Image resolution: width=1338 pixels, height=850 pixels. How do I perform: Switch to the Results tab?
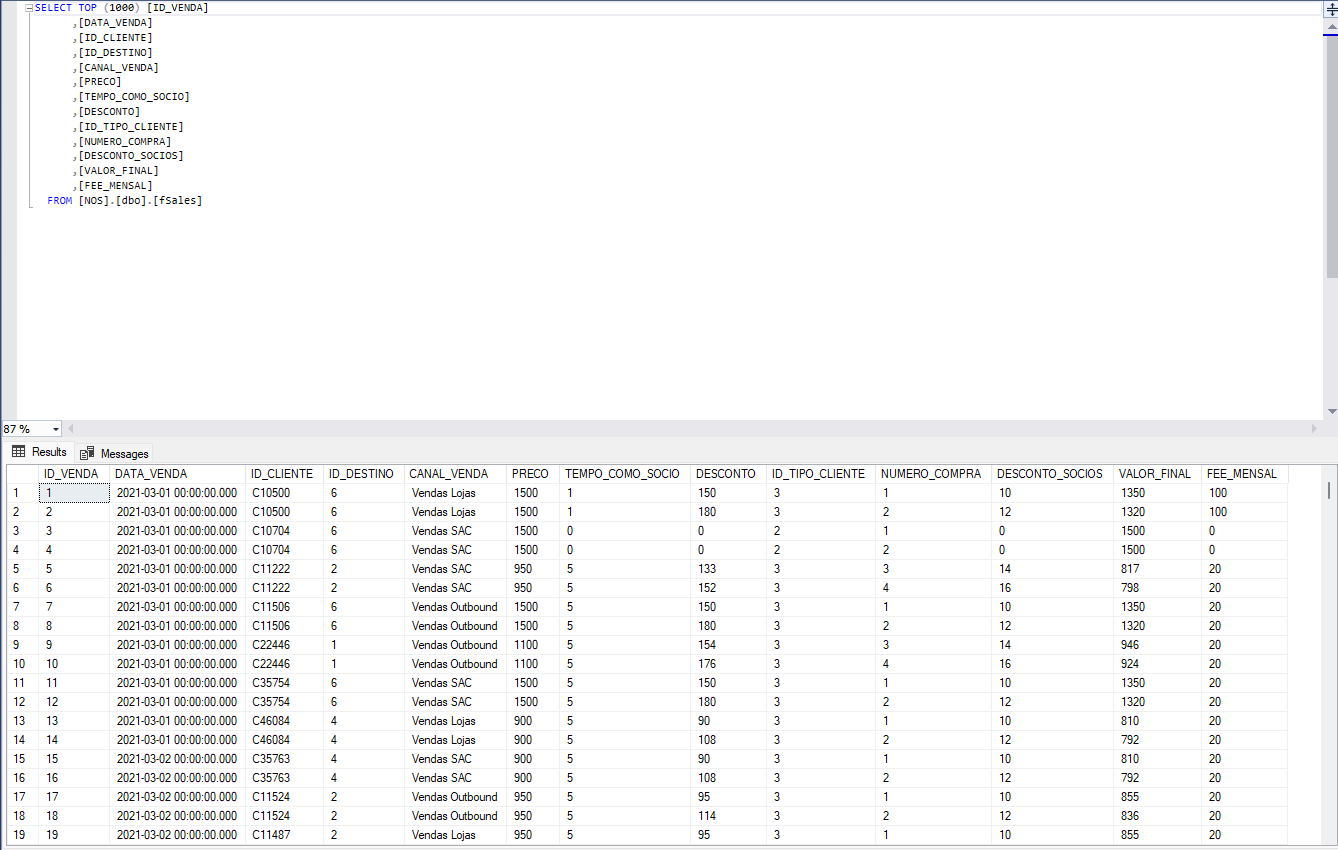38,452
